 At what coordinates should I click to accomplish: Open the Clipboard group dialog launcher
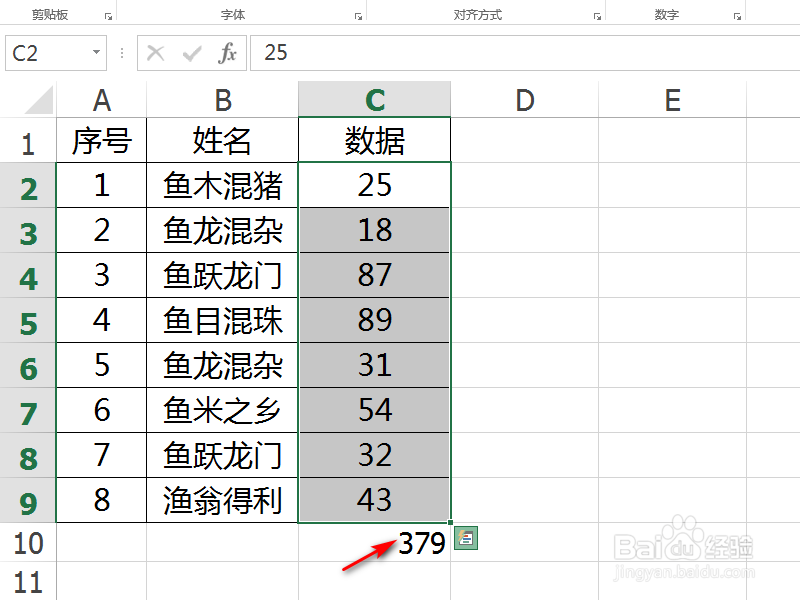108,16
